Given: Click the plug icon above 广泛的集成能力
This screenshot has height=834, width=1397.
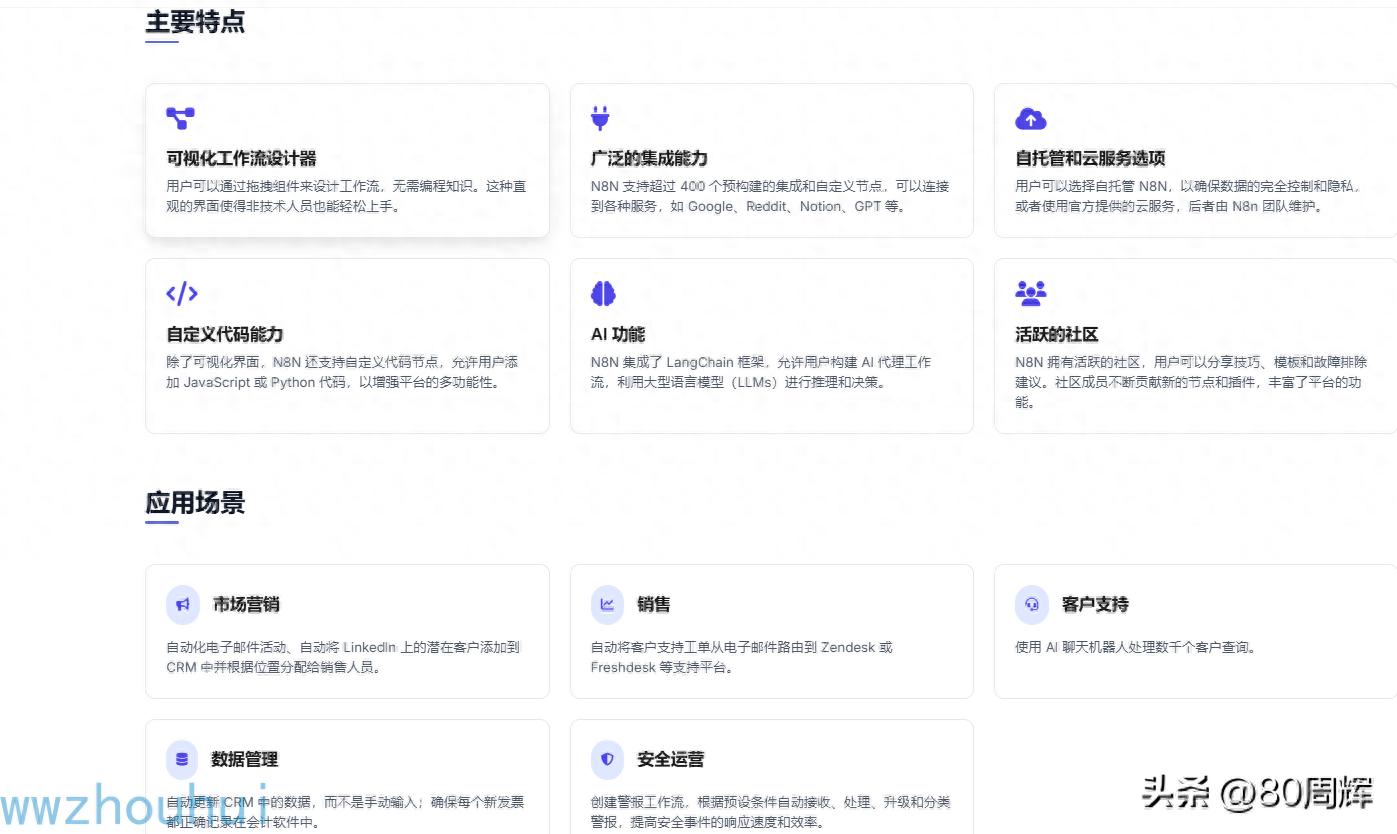Looking at the screenshot, I should tap(600, 118).
